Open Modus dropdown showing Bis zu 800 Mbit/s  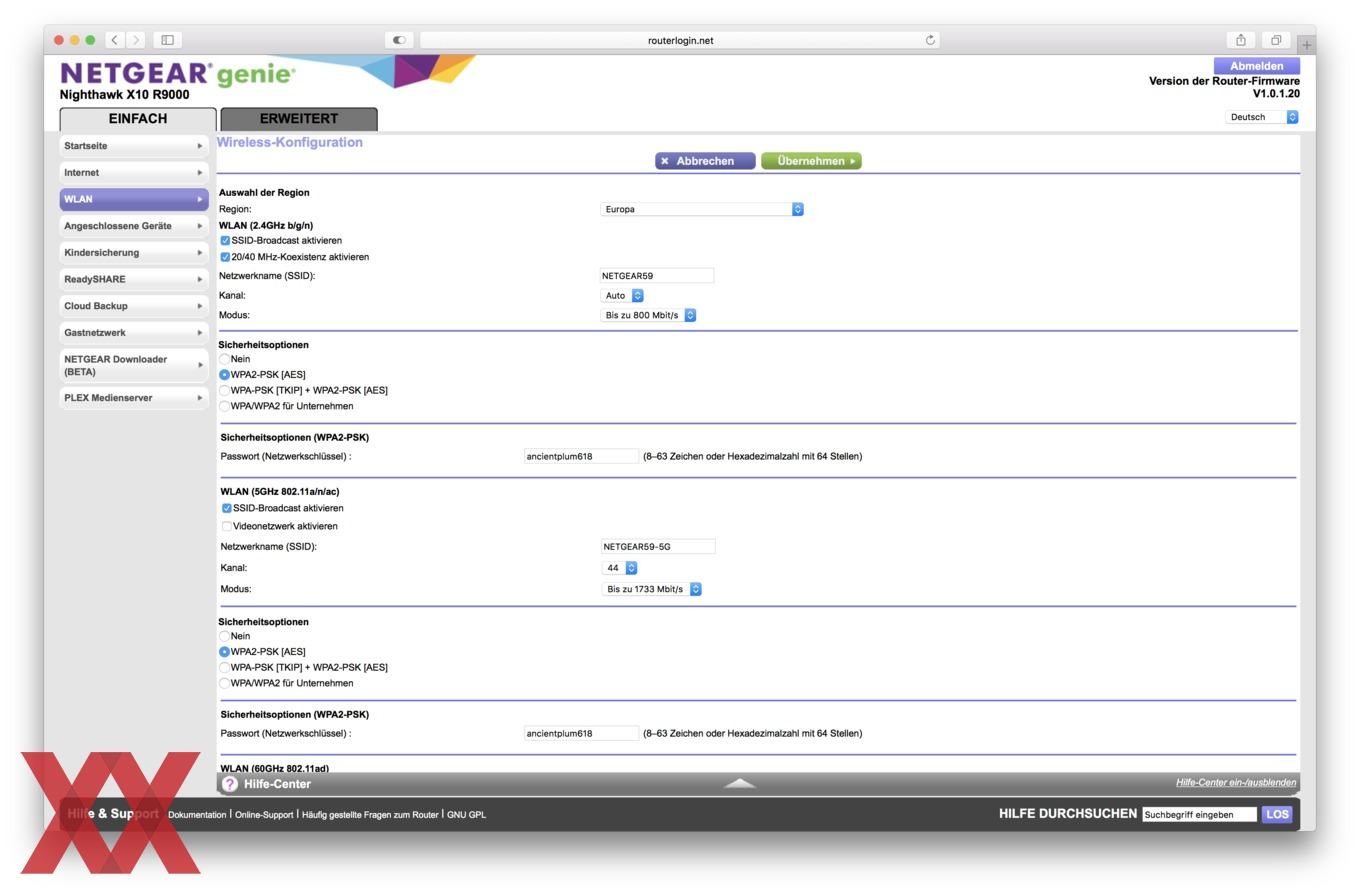(648, 315)
